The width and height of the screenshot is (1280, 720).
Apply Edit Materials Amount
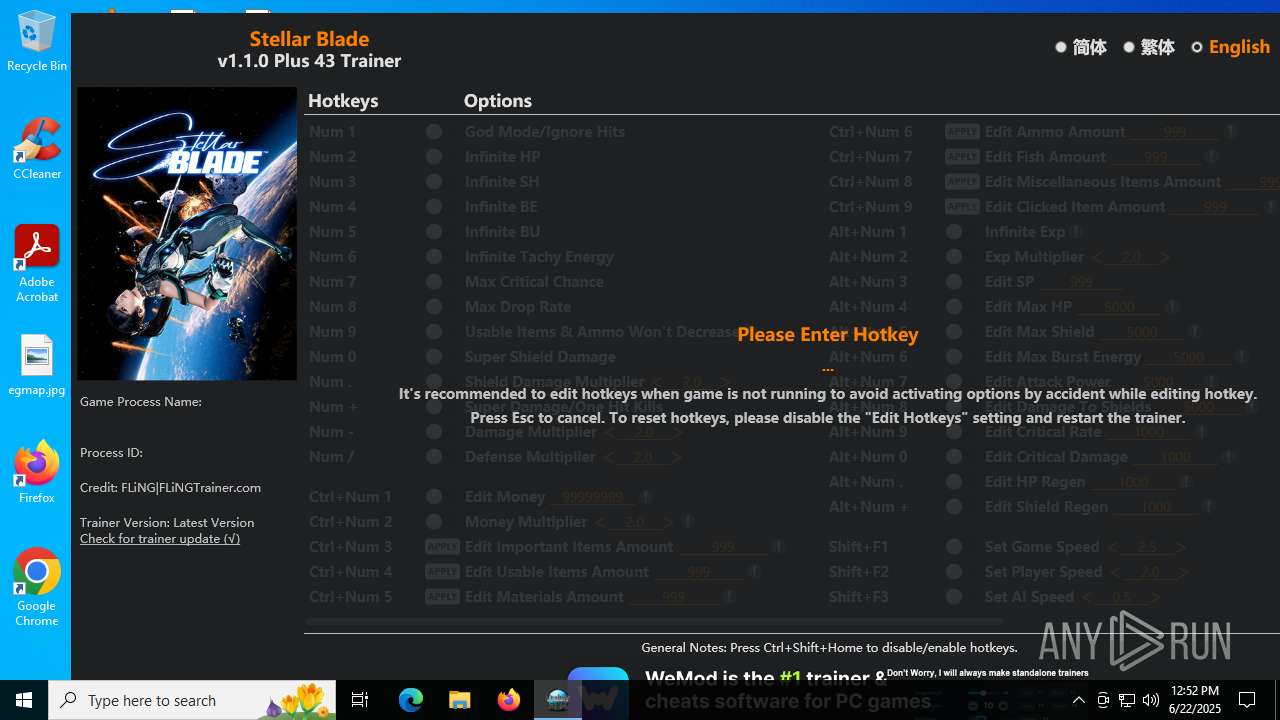point(442,597)
